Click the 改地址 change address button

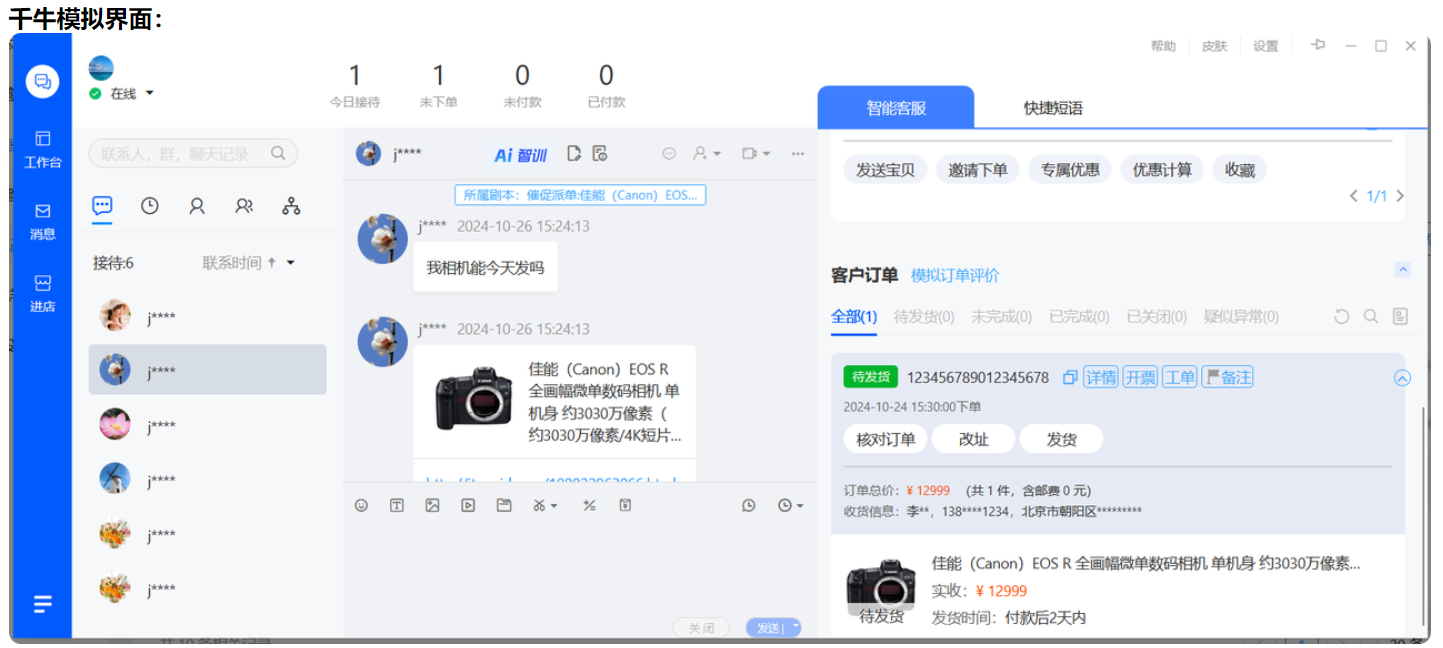(973, 439)
